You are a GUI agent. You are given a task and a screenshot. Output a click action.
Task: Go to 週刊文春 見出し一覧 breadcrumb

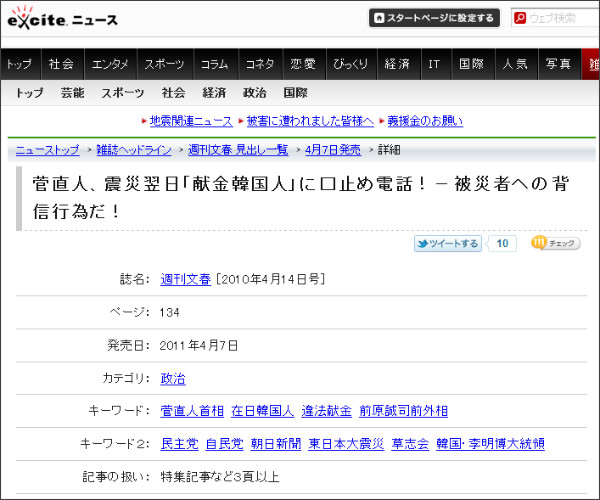click(238, 150)
